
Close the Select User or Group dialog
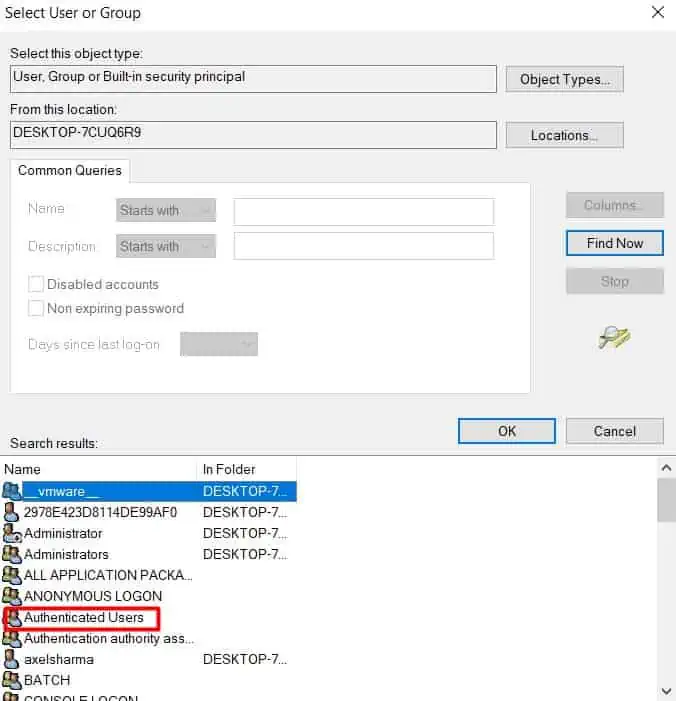(658, 12)
